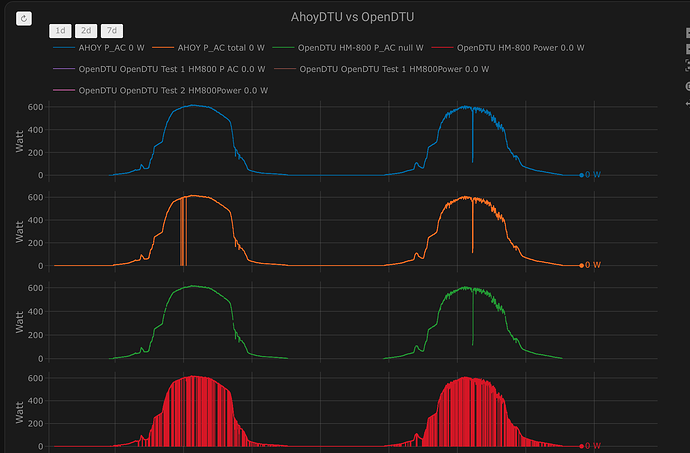Hide OpenDTU HM-800 Power legend trace
This screenshot has height=453, width=690.
pos(508,48)
